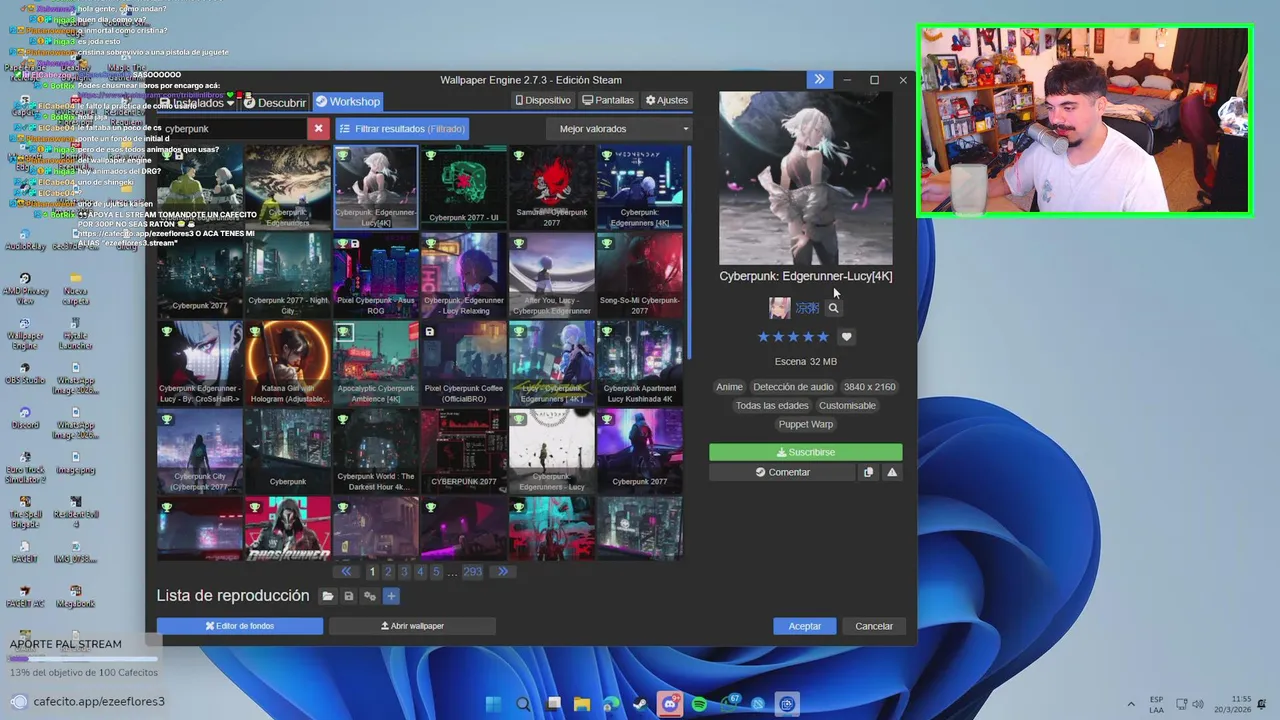This screenshot has width=1280, height=720.
Task: Open Ajustes settings with gear icon
Action: pyautogui.click(x=667, y=100)
